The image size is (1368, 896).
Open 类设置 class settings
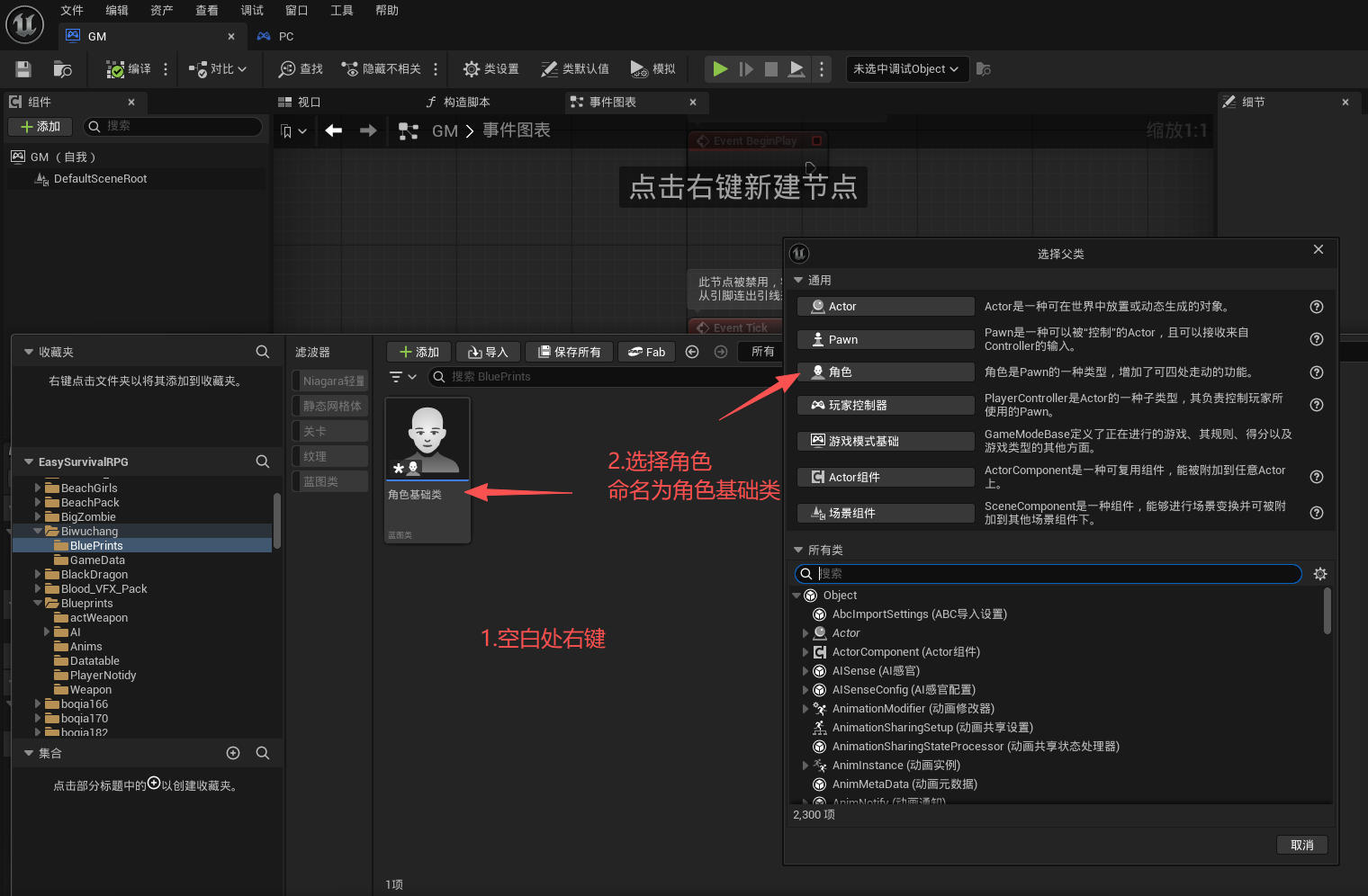[x=490, y=69]
